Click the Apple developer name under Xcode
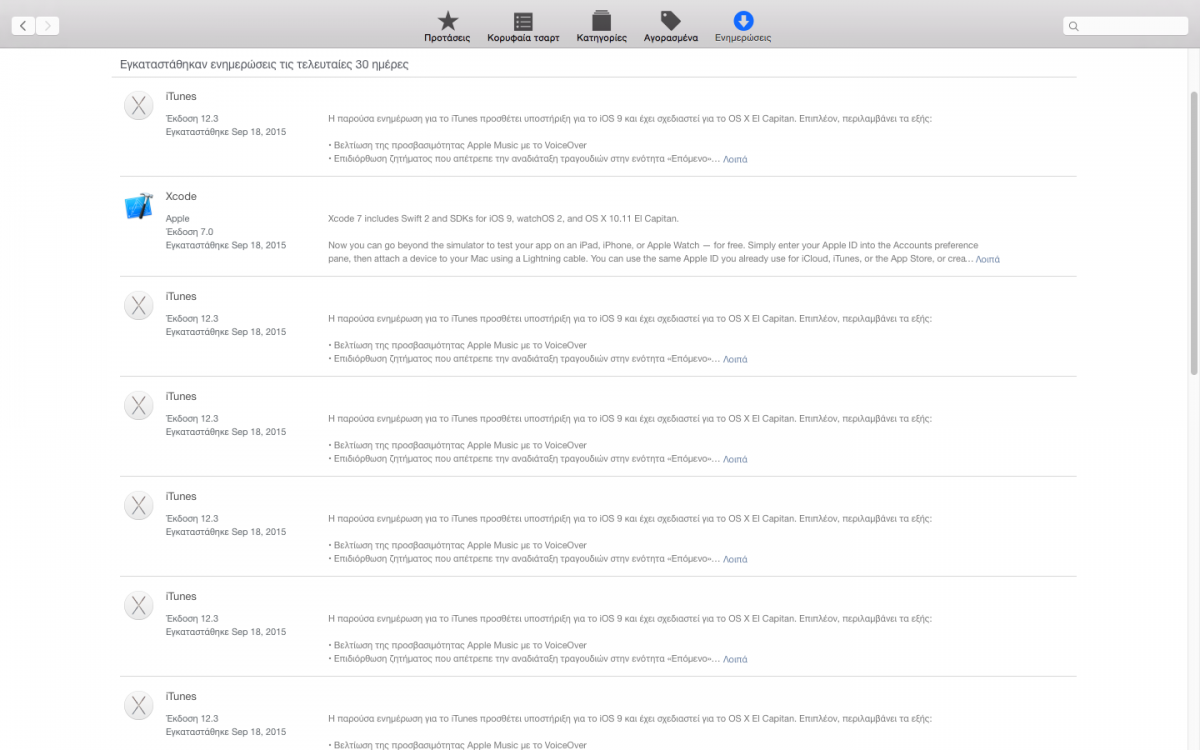The height and width of the screenshot is (750, 1200). tap(178, 218)
